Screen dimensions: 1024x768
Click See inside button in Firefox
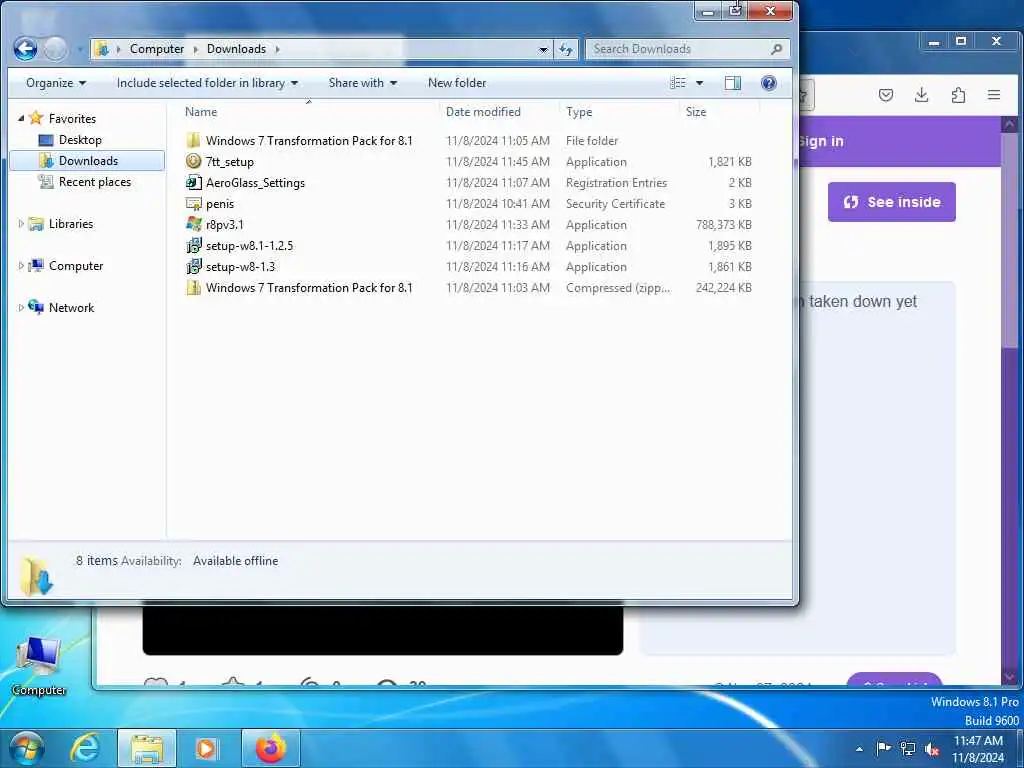pyautogui.click(x=891, y=202)
